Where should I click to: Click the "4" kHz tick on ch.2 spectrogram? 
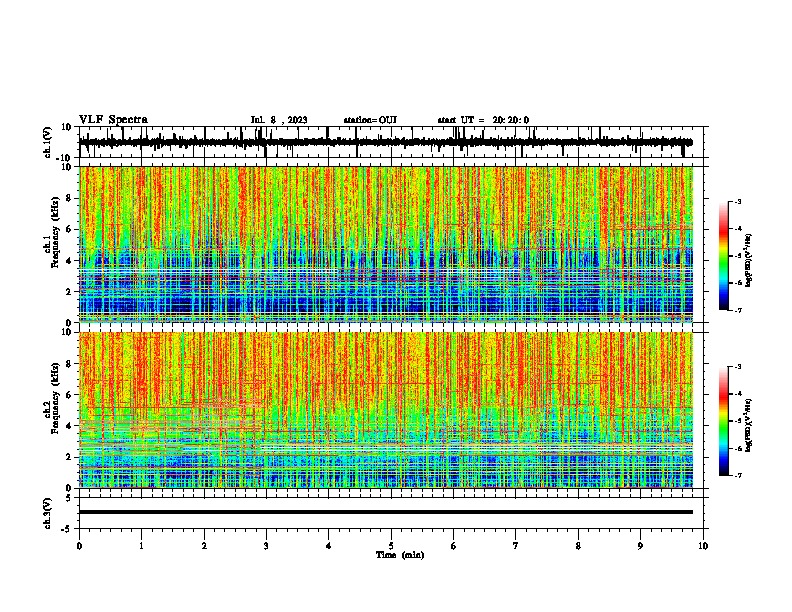coord(70,426)
